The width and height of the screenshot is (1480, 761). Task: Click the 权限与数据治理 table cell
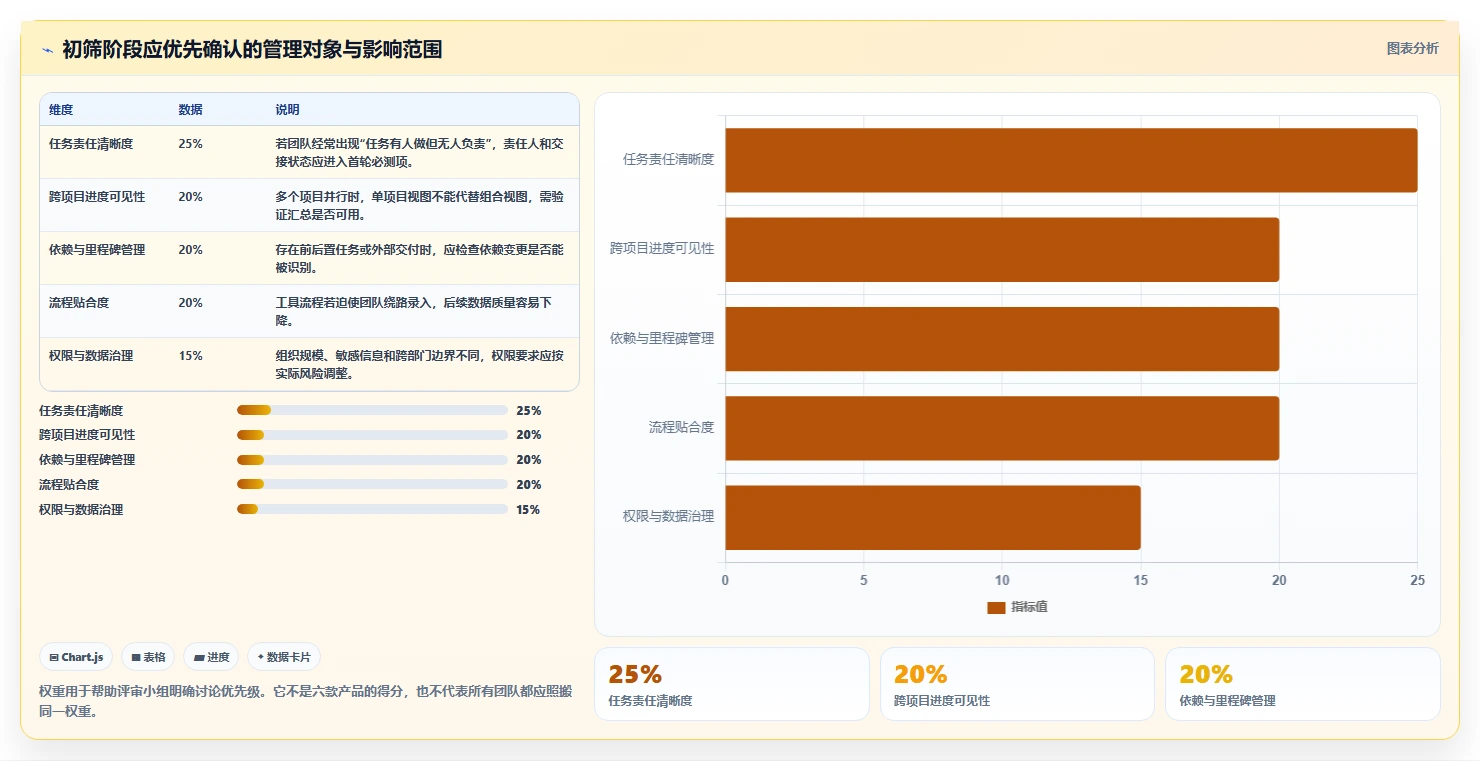(x=91, y=356)
